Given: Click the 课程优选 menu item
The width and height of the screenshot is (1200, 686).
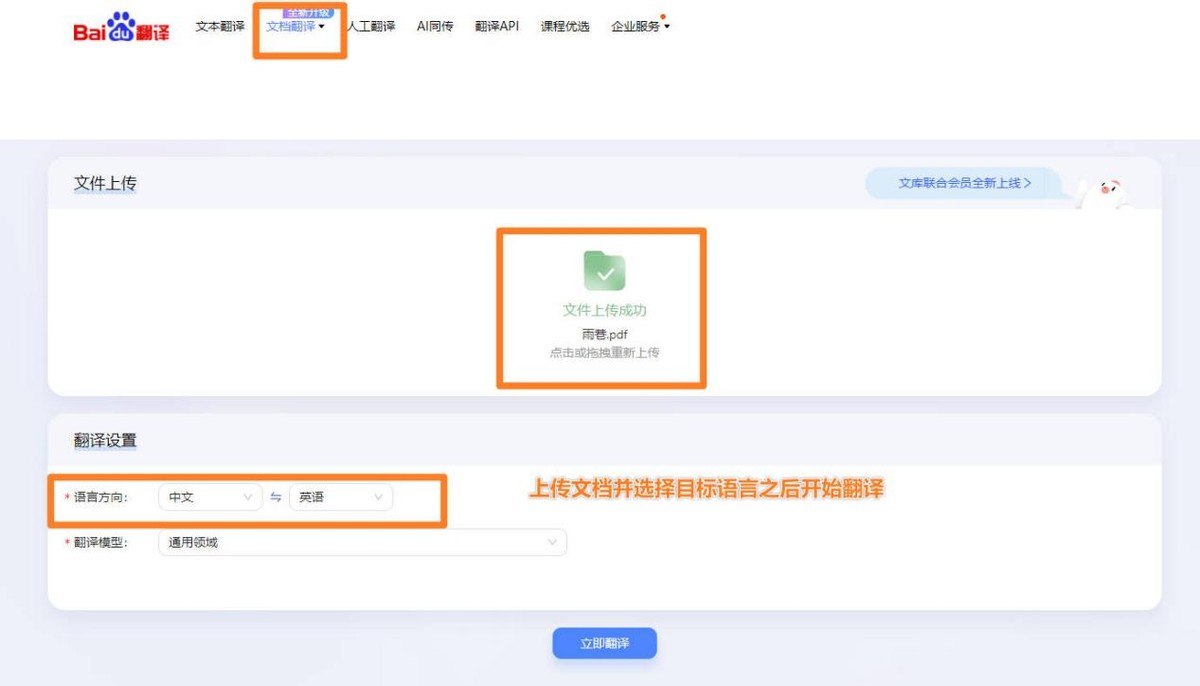Looking at the screenshot, I should click(x=563, y=27).
